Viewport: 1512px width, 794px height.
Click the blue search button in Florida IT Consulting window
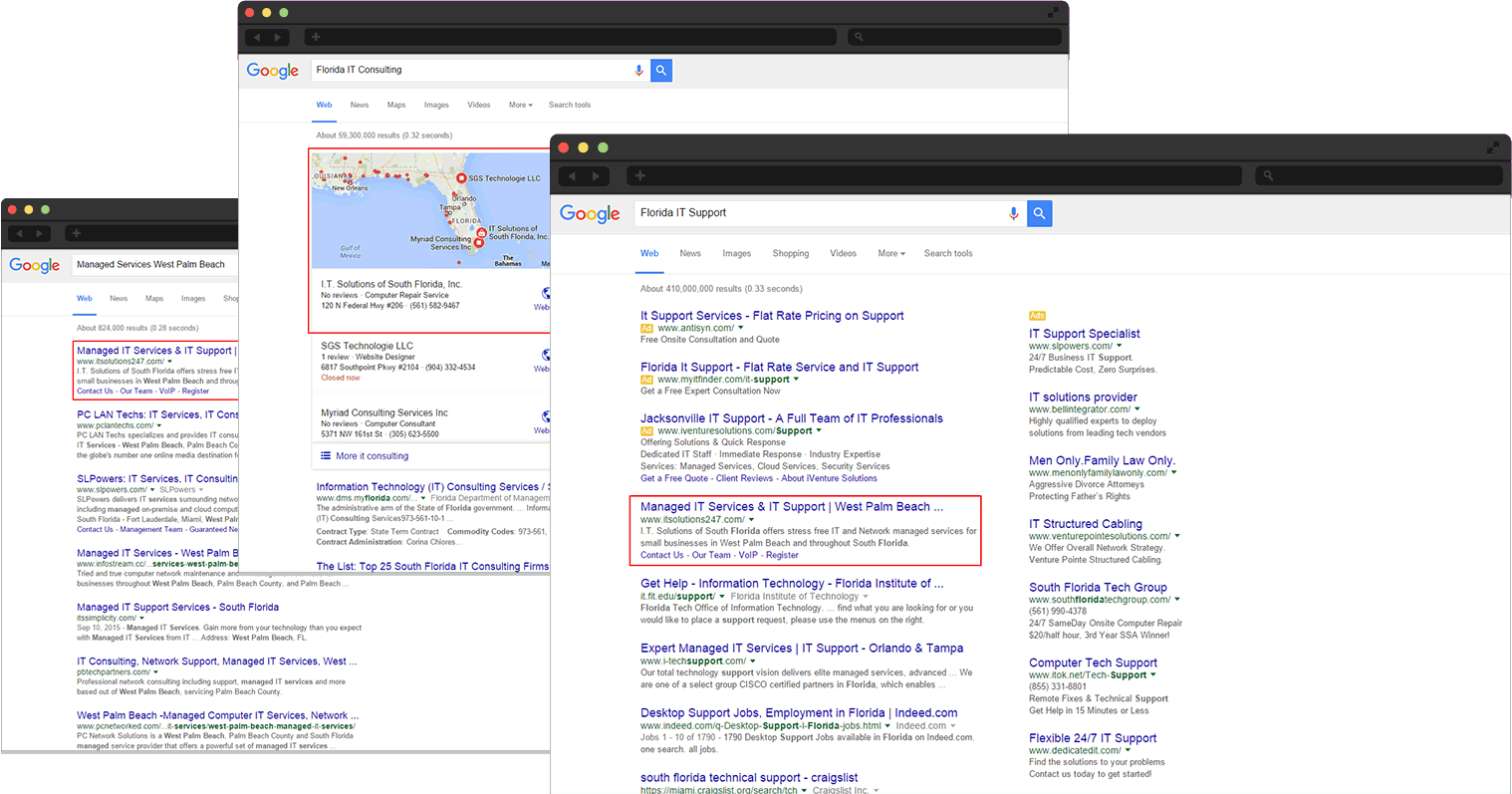(661, 70)
